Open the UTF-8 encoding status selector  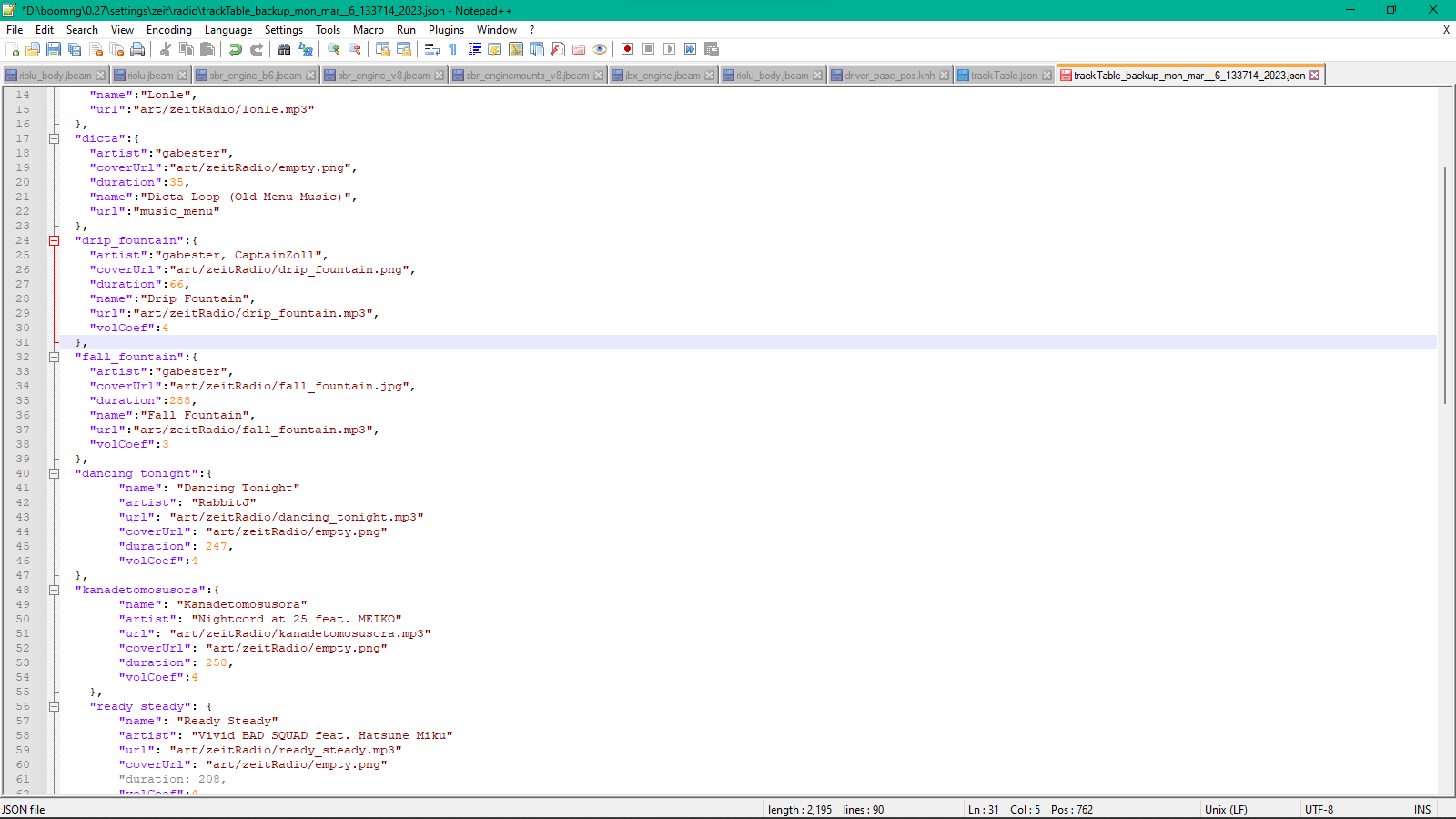point(1319,810)
